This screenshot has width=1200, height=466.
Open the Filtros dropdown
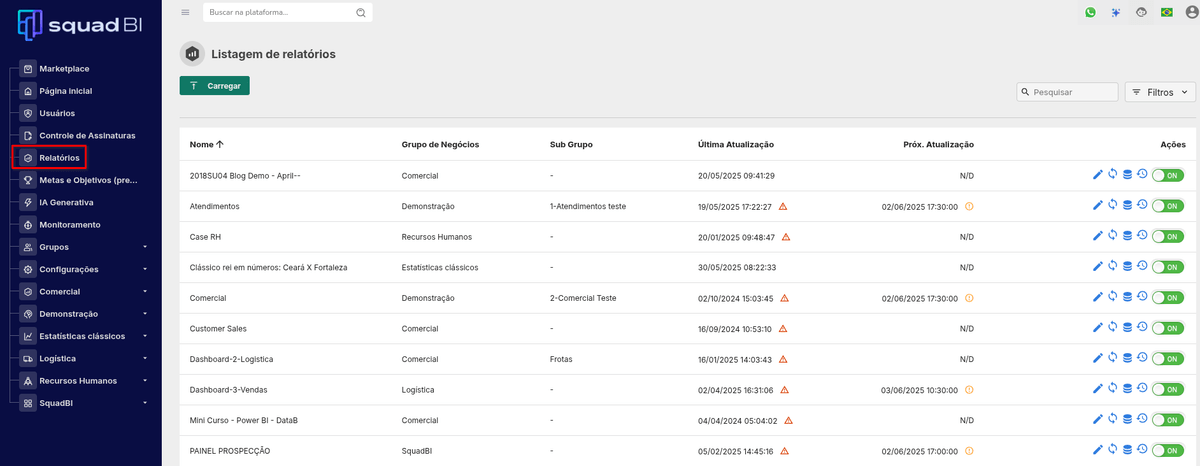click(x=1160, y=92)
